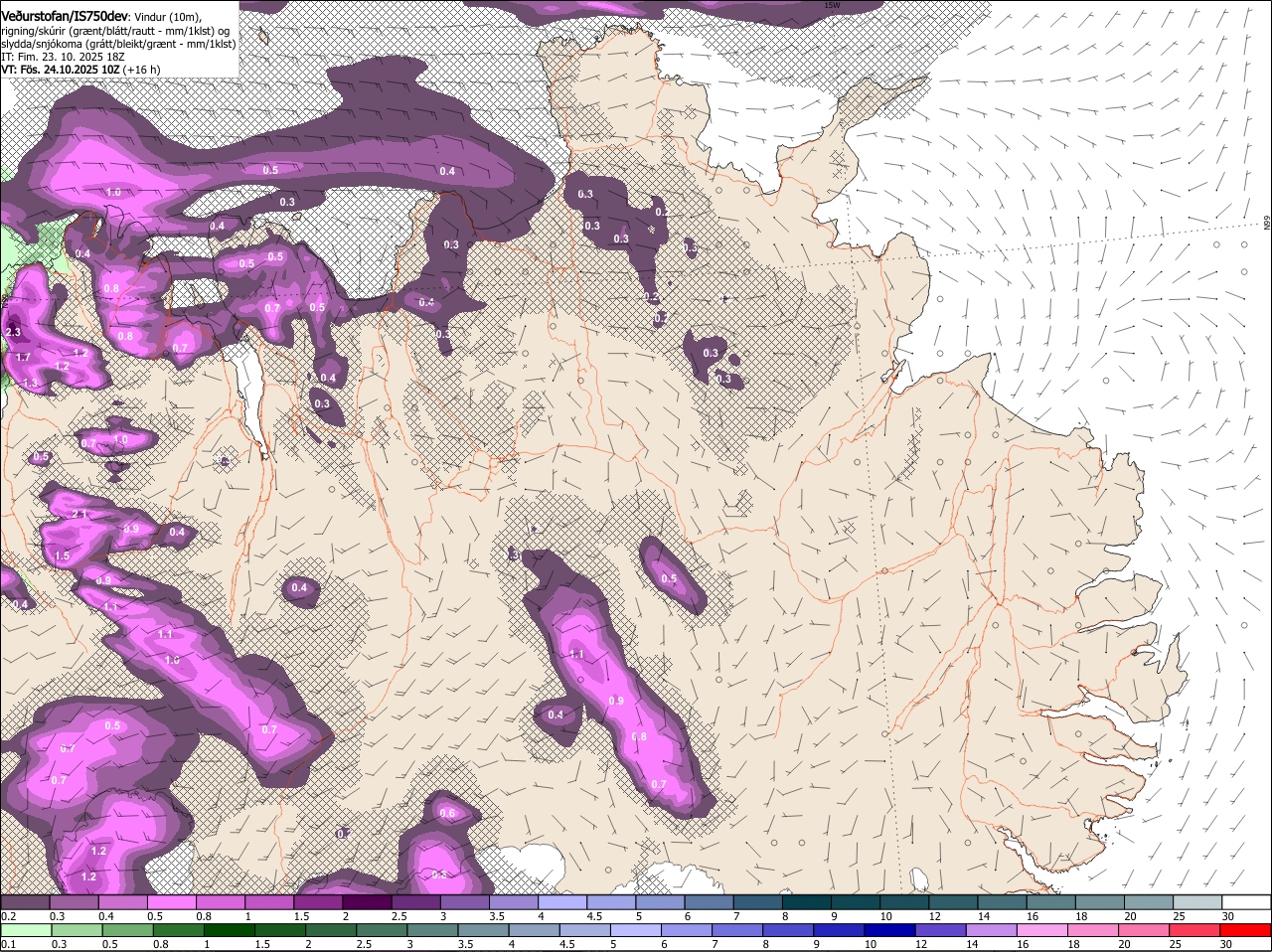Click the 2.1 precipitation value on the map
This screenshot has height=952, width=1272.
[x=80, y=515]
